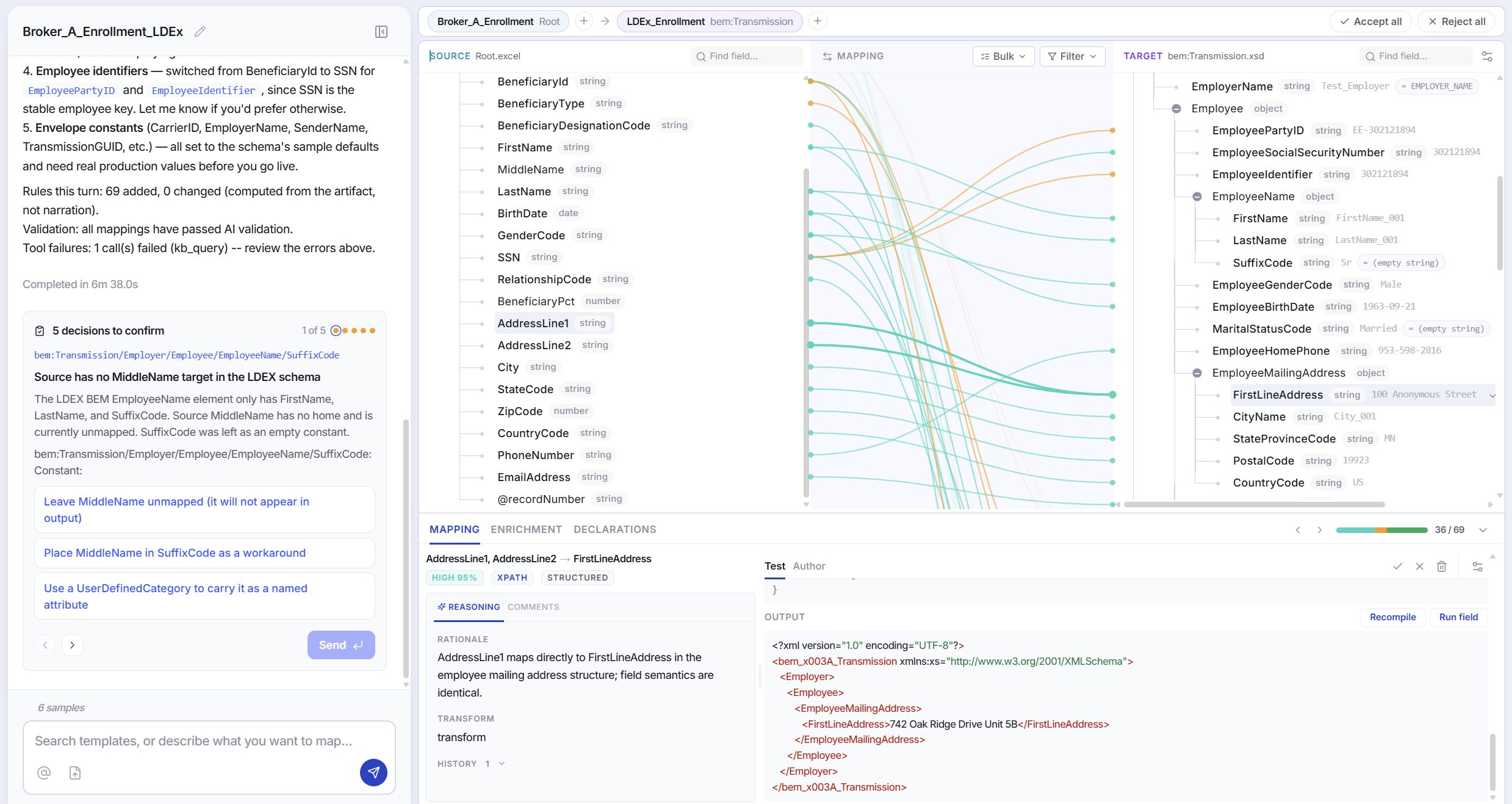The height and width of the screenshot is (804, 1512).
Task: Click target tree horizontal scrollbar
Action: [1254, 505]
